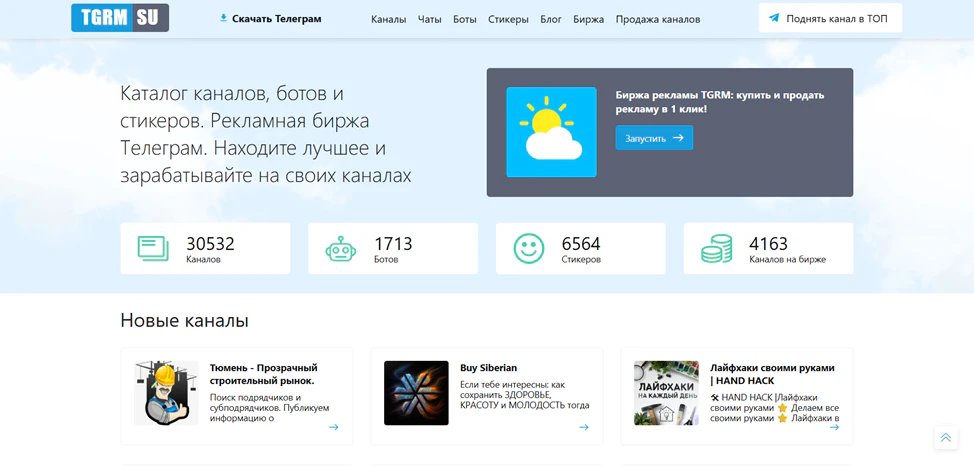
Task: Click the download arrow icon beside Скачать Телеграм
Action: pos(224,18)
